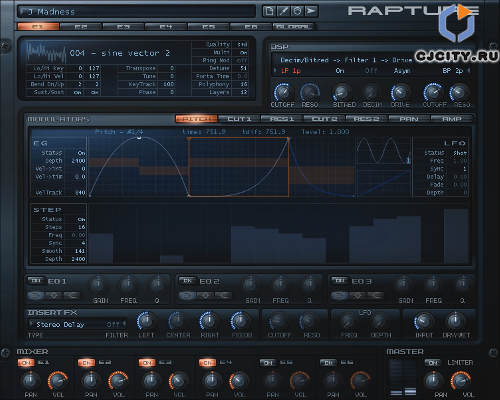
Task: Click the DSP Filter 1 RESO knob
Action: click(310, 92)
